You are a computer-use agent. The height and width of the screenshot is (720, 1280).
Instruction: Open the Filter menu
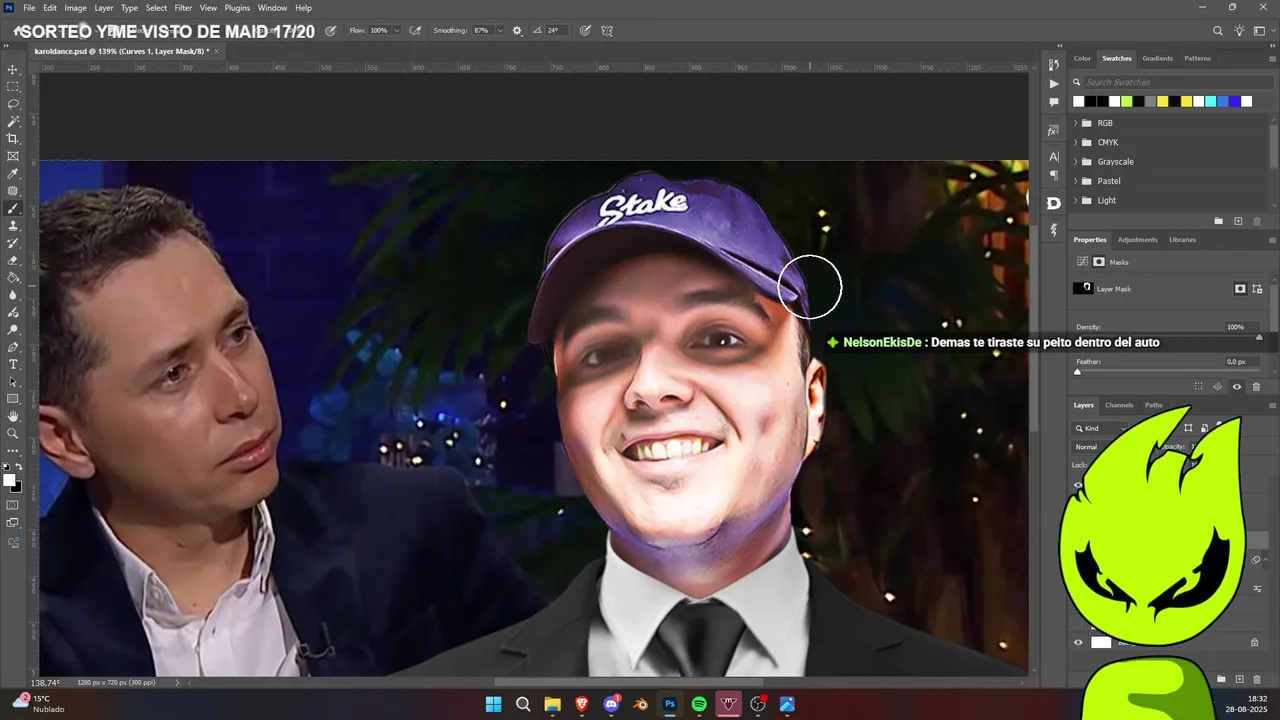coord(183,8)
